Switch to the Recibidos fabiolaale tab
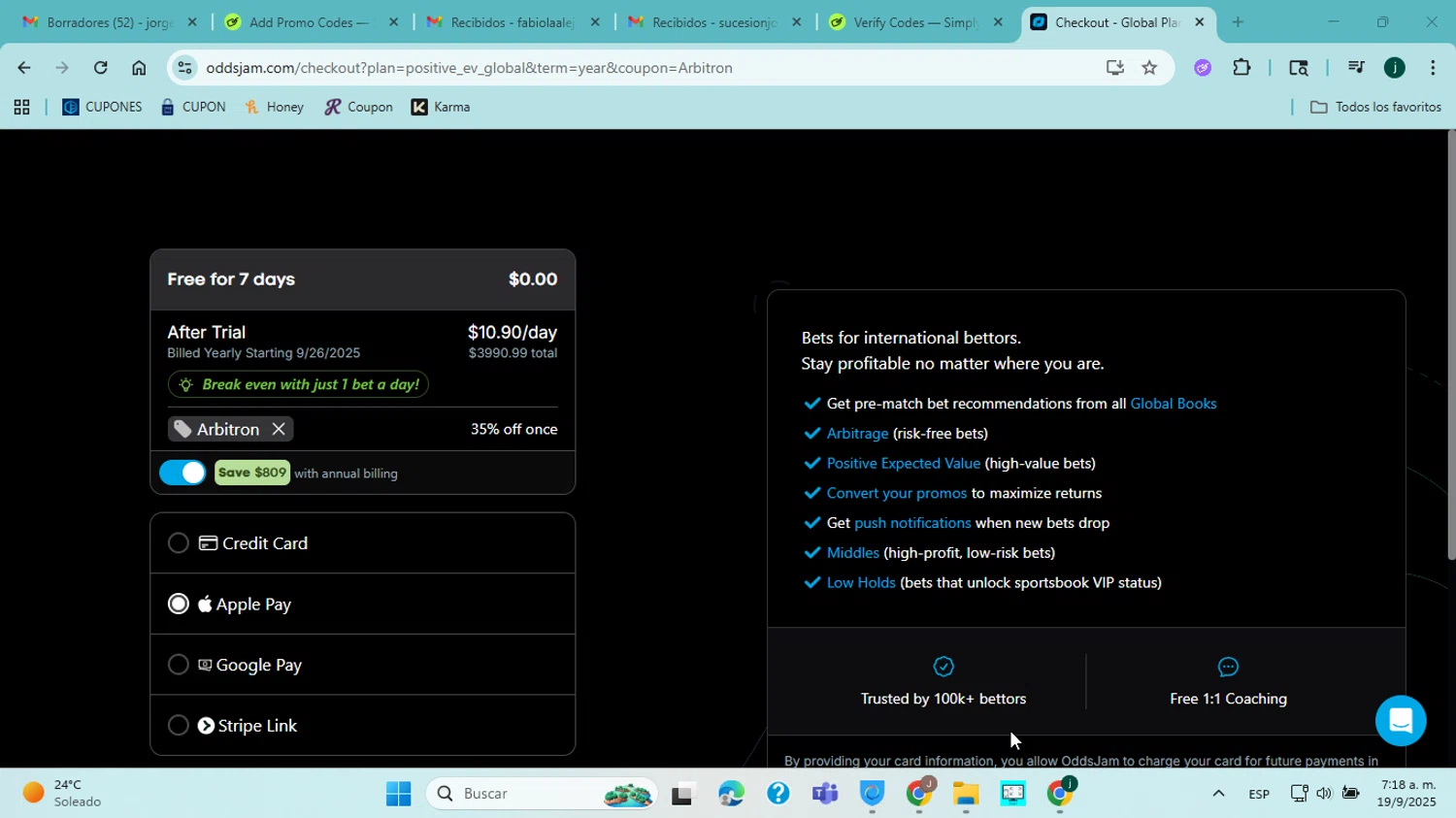The width and height of the screenshot is (1456, 818). (512, 22)
